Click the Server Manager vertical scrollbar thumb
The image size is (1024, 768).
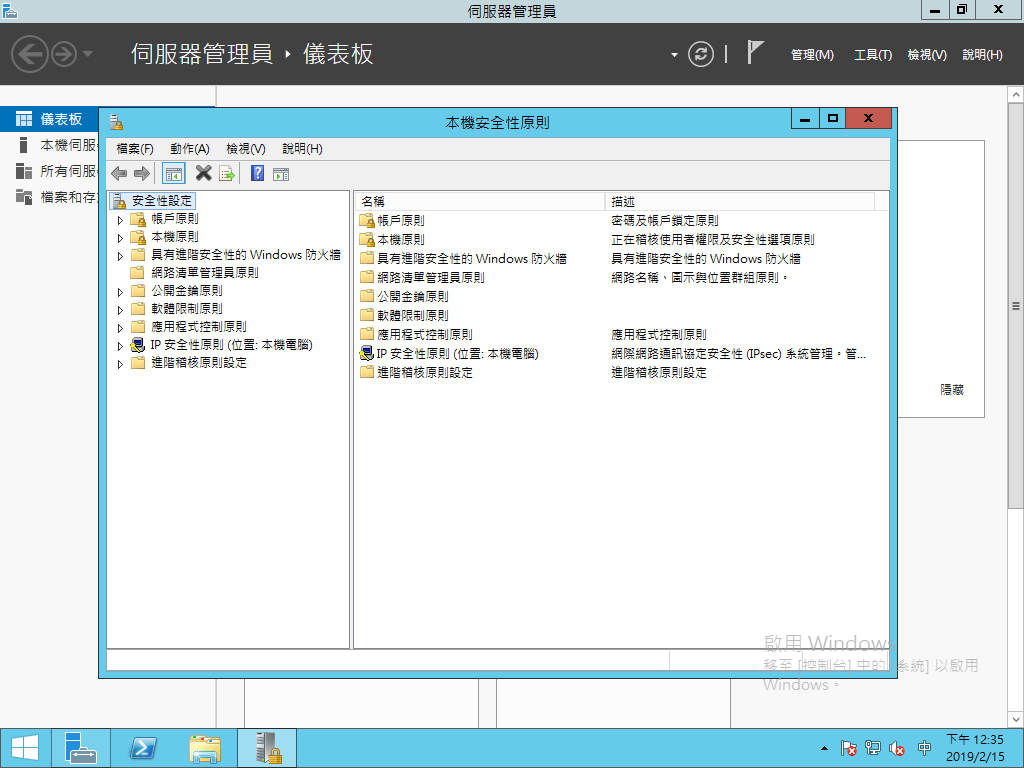[x=1016, y=305]
